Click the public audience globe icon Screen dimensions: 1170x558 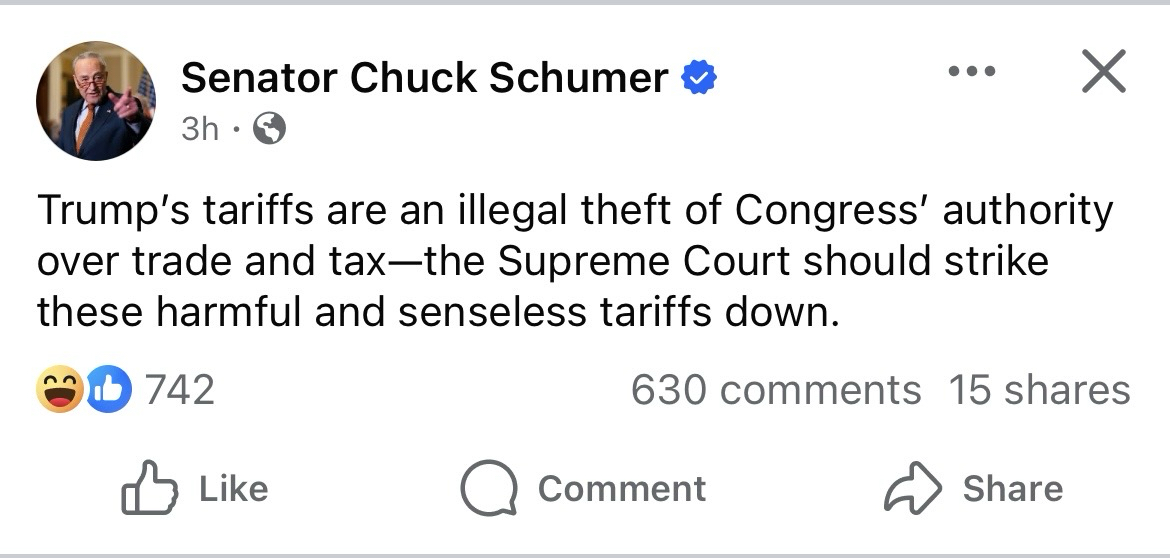[270, 128]
